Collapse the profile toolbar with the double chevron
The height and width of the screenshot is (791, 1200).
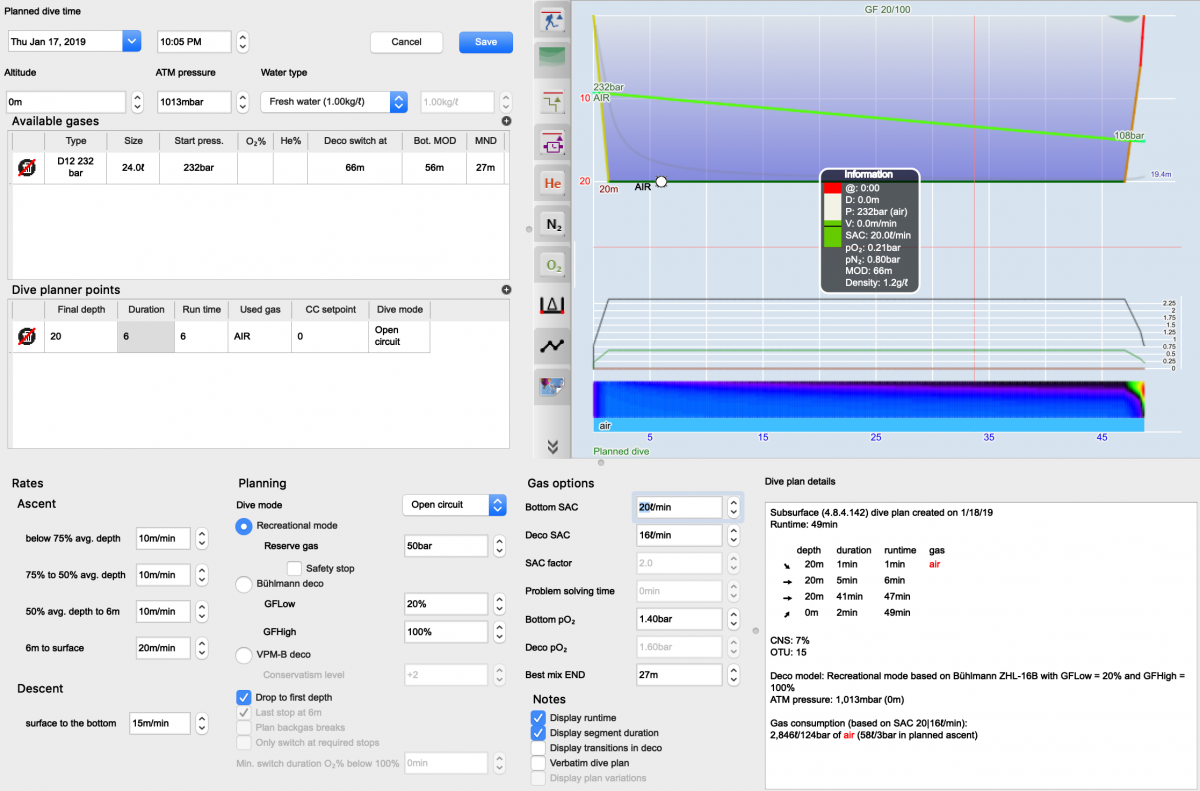(x=552, y=446)
